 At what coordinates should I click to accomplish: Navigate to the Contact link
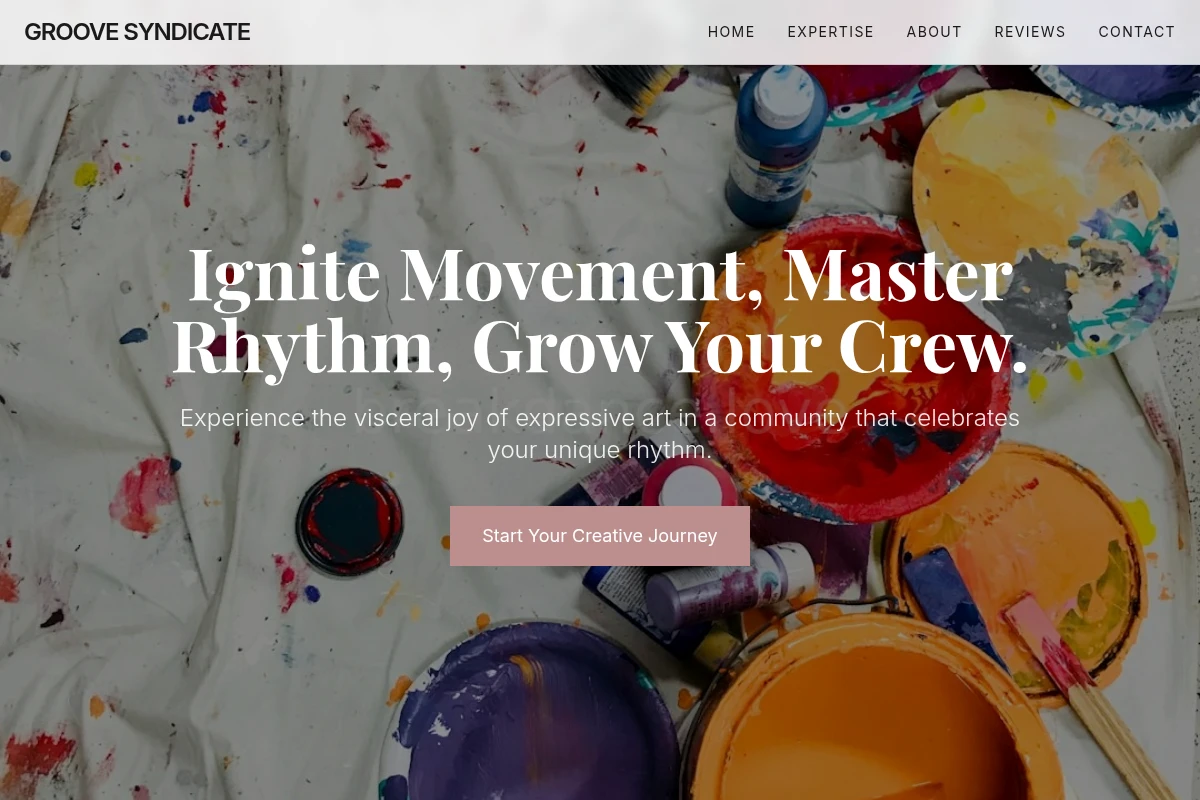pyautogui.click(x=1137, y=32)
